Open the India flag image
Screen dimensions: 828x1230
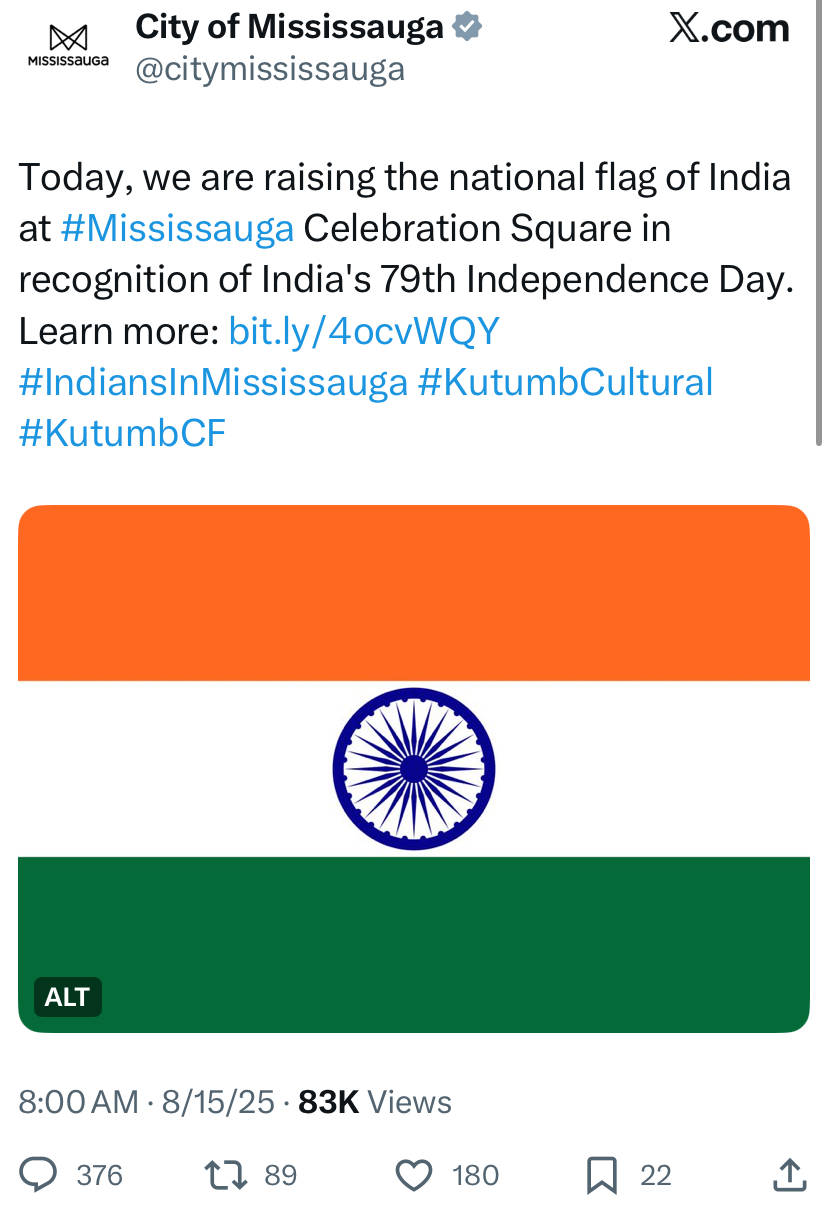414,769
